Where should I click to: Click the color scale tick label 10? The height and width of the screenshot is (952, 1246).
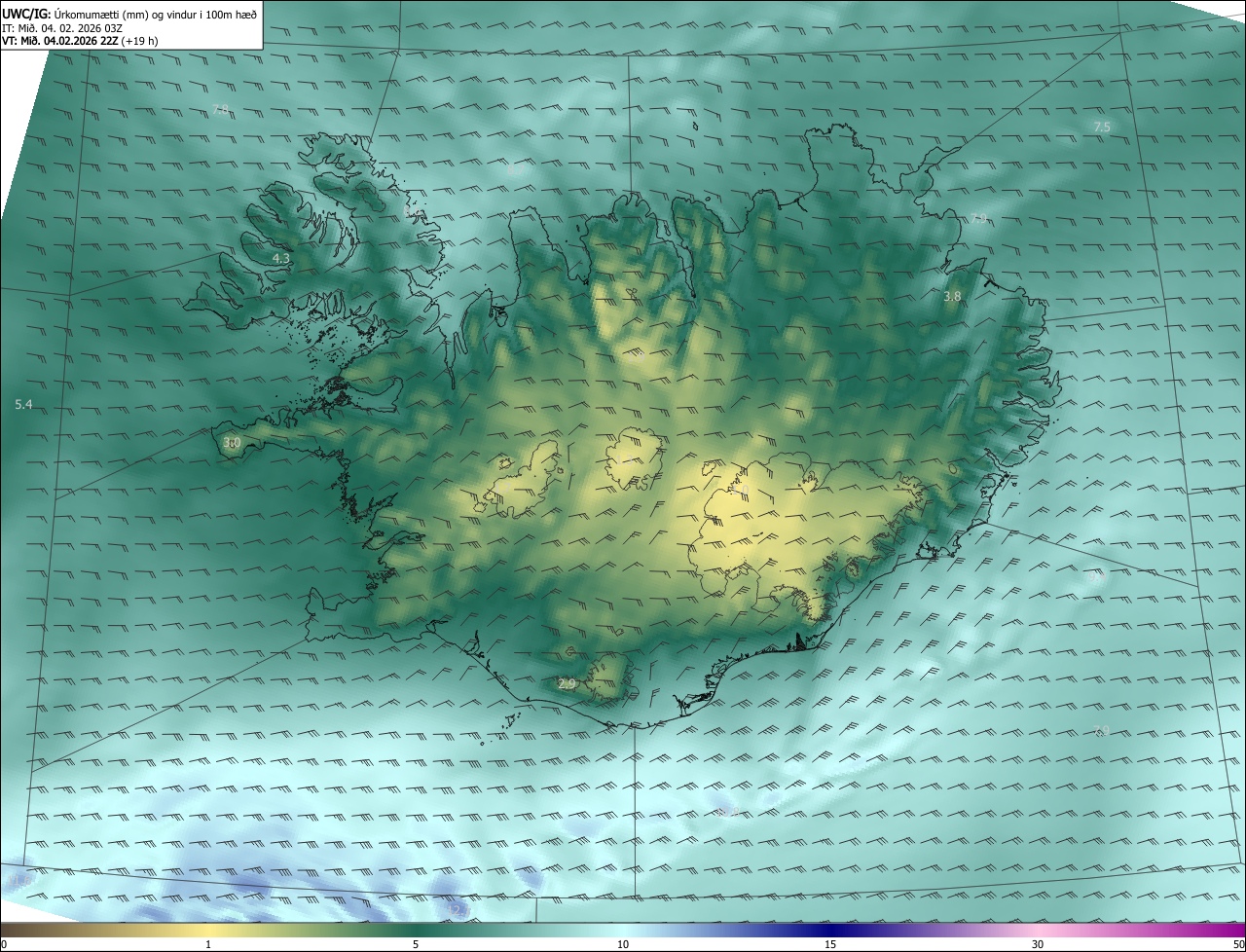click(x=623, y=944)
